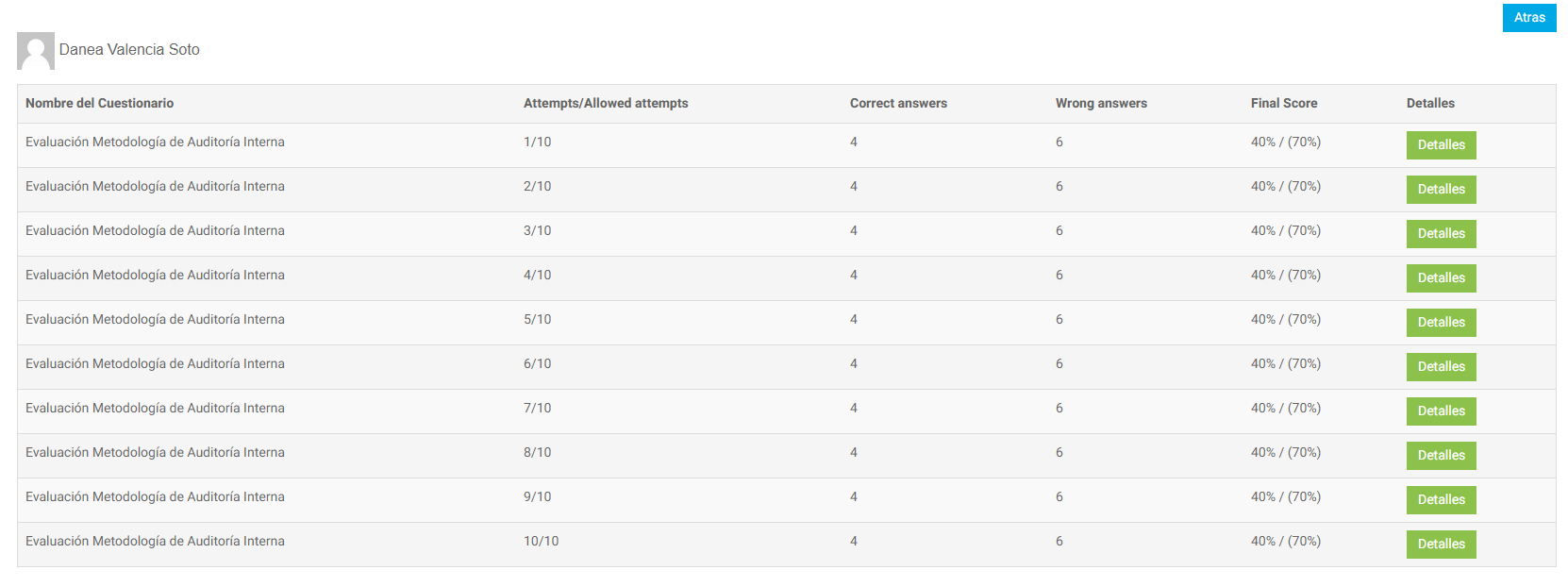Click Danea Valencia Soto's avatar icon
This screenshot has width=1568, height=587.
[36, 51]
